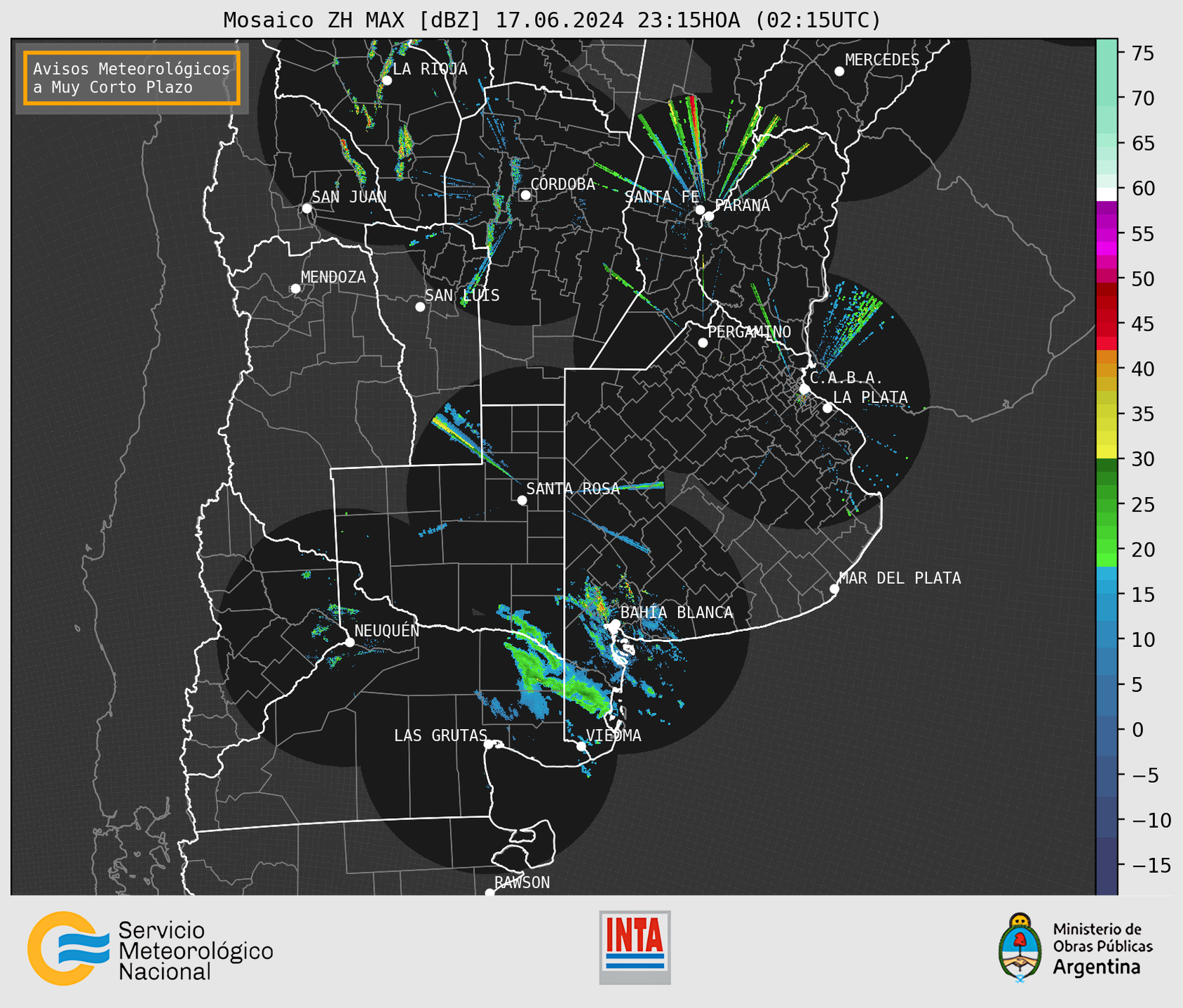Click the Avisos Meteorológicos a Muy Corto Plazo box
Viewport: 1183px width, 1008px height.
[x=132, y=78]
